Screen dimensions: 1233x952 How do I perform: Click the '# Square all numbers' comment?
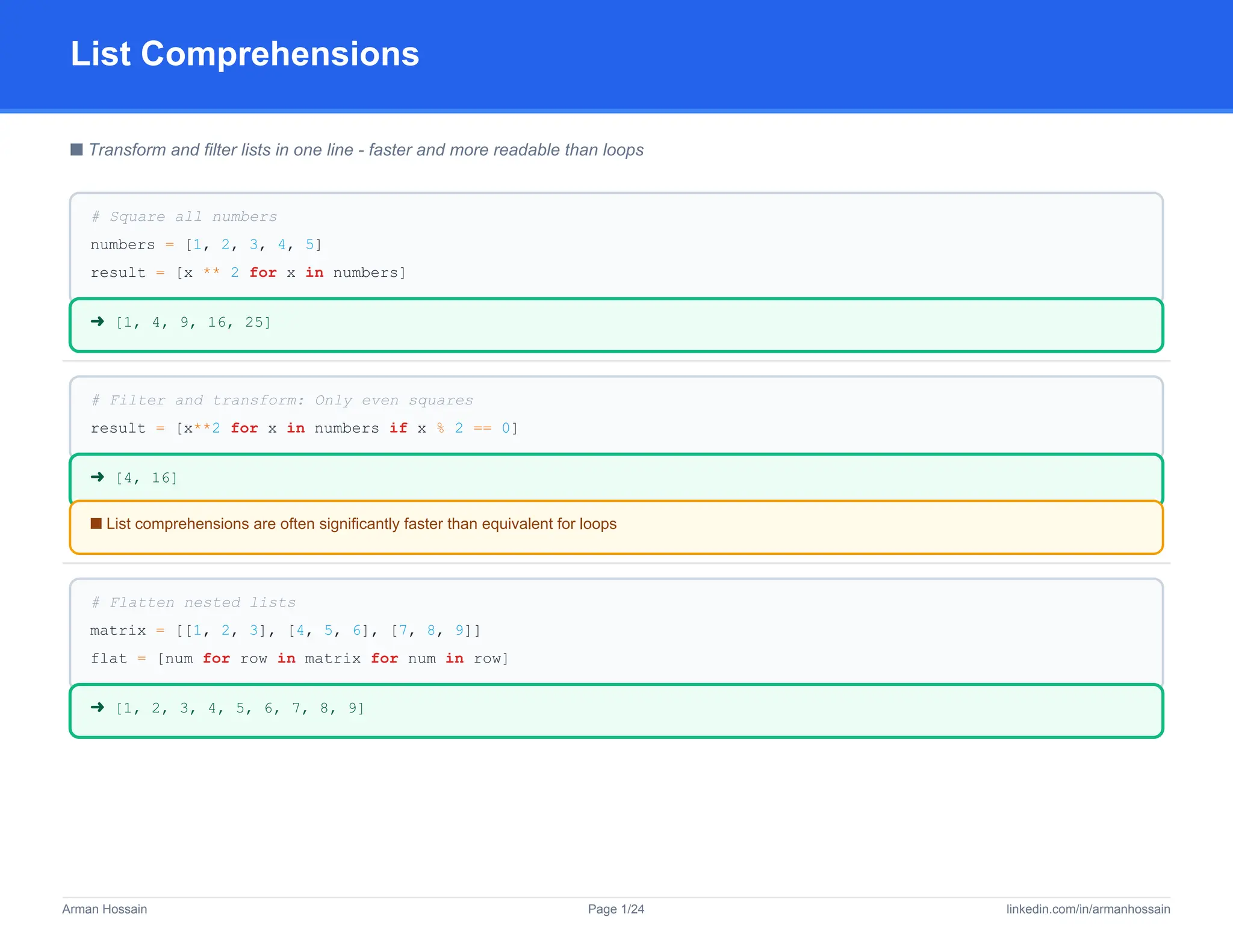point(184,217)
